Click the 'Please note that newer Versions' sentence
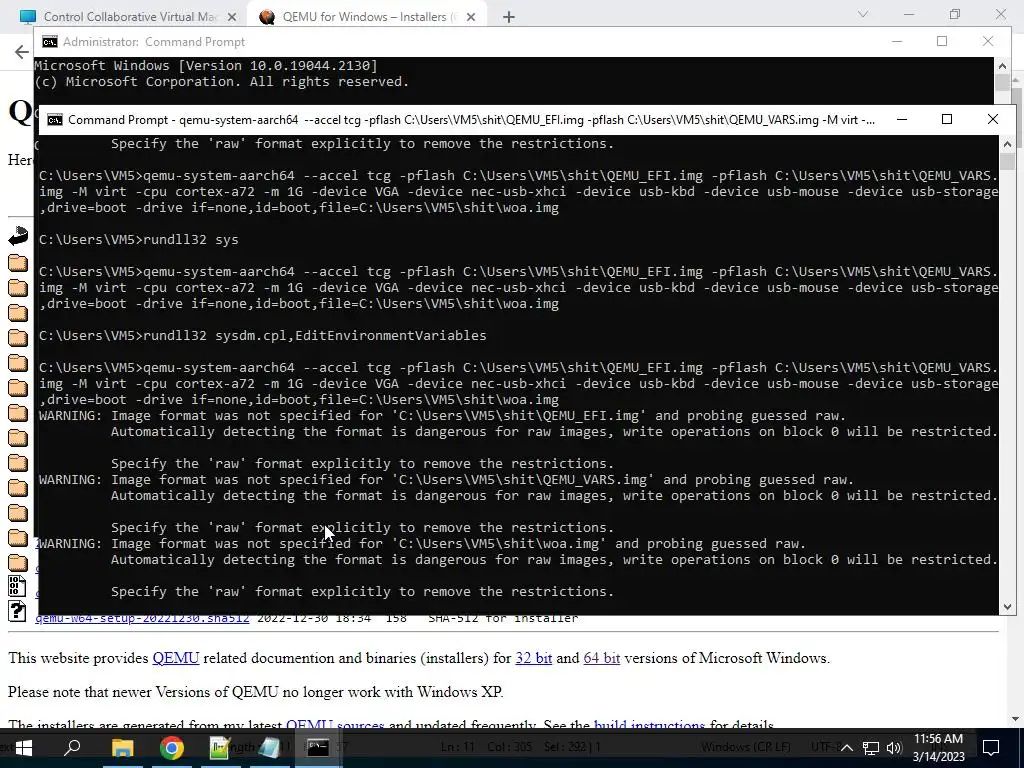 (255, 692)
